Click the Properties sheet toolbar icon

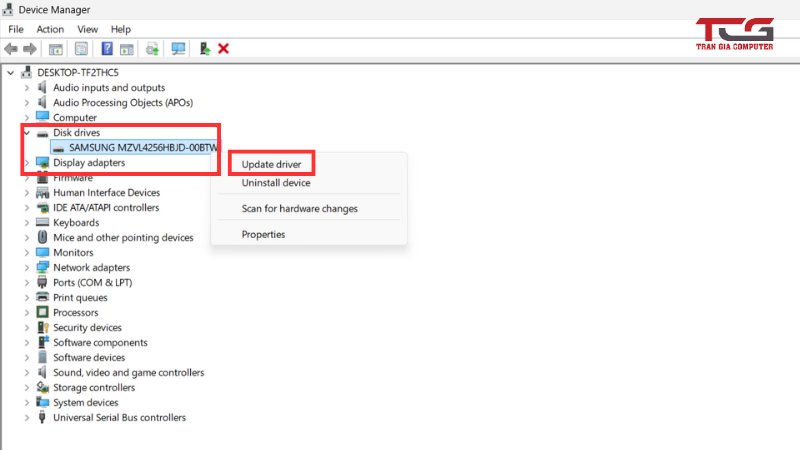tap(81, 48)
